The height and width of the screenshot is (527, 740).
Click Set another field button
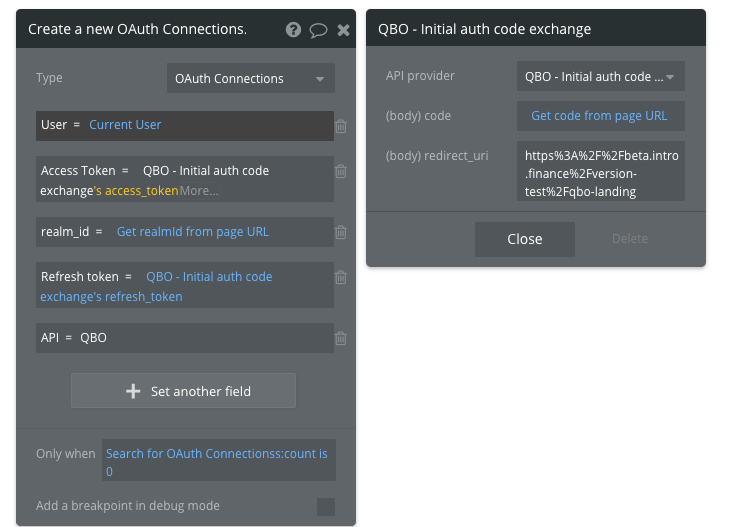[x=183, y=391]
